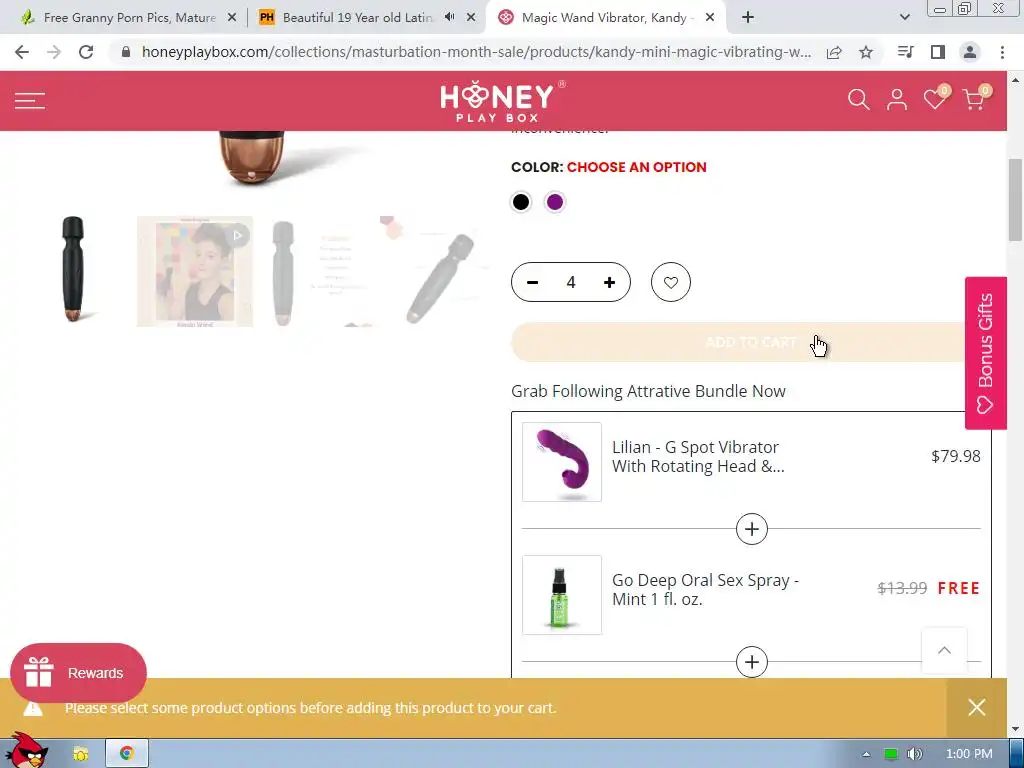
Task: Select the purple color option
Action: click(555, 202)
